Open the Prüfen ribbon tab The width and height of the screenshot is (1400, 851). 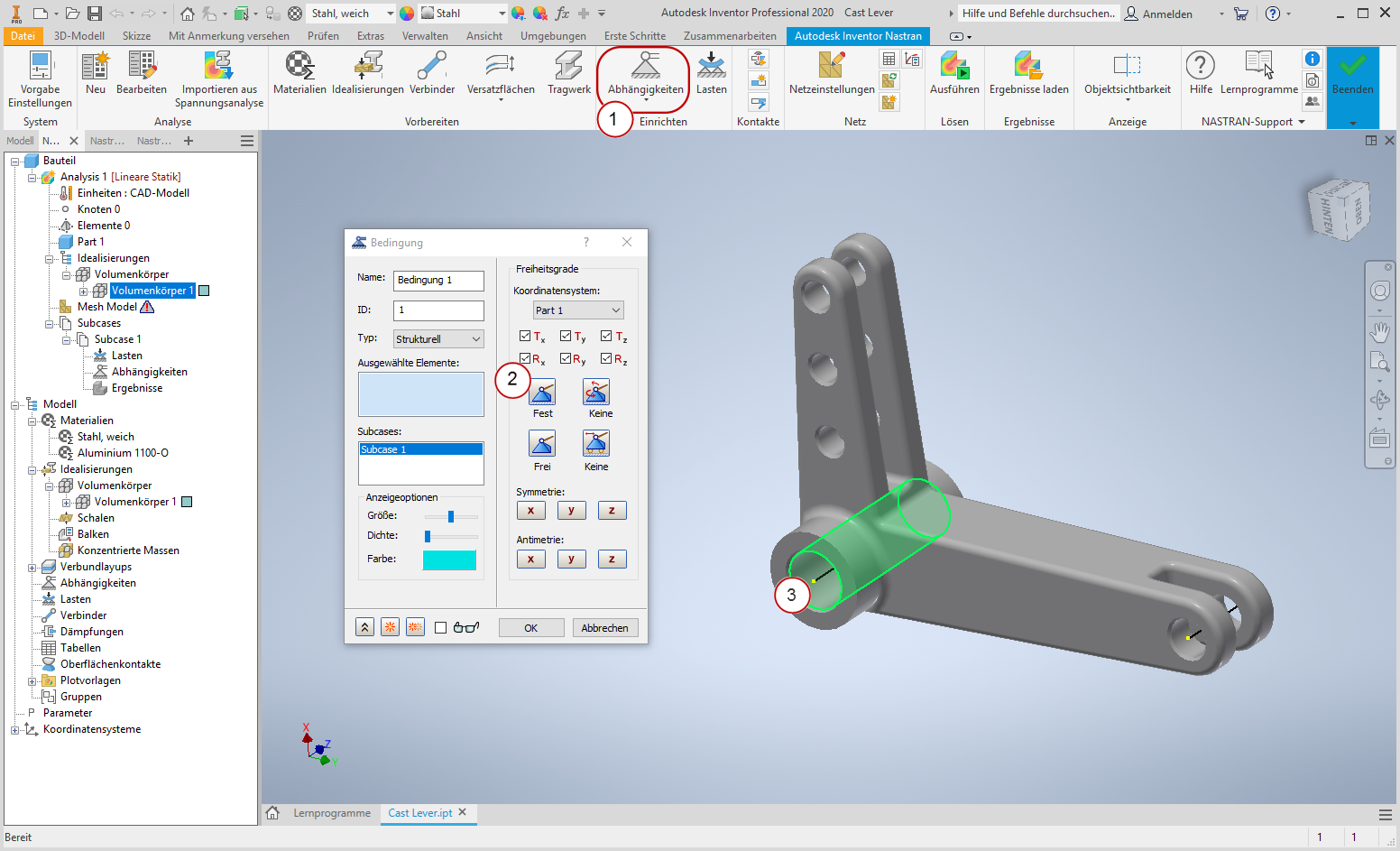tap(323, 36)
